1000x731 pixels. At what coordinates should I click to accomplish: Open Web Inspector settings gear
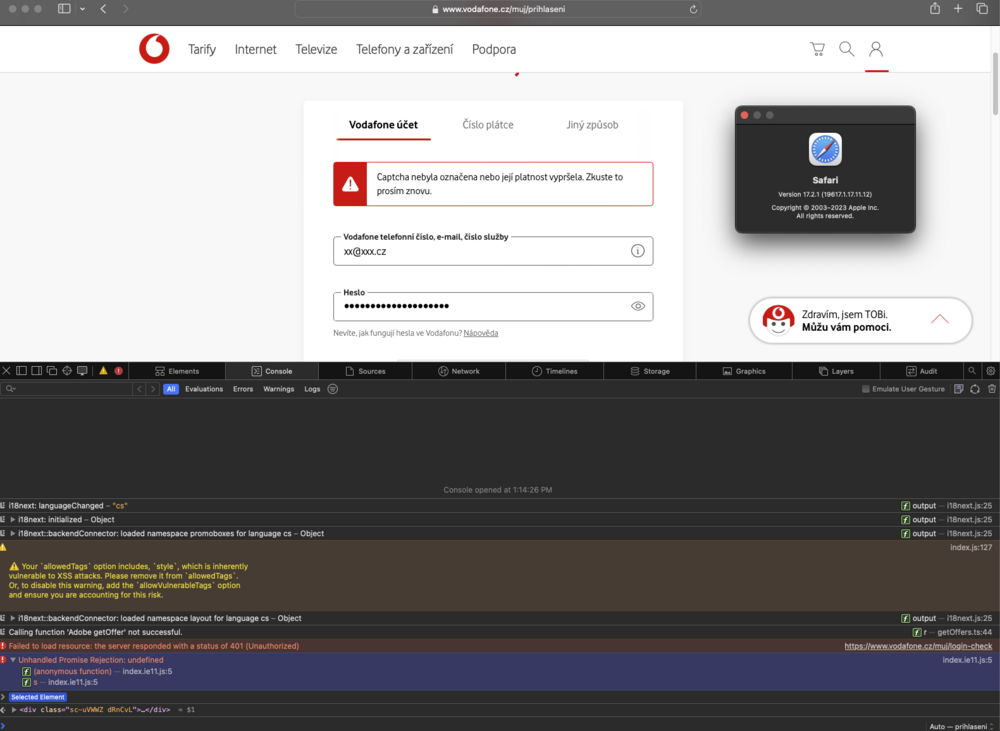[990, 371]
